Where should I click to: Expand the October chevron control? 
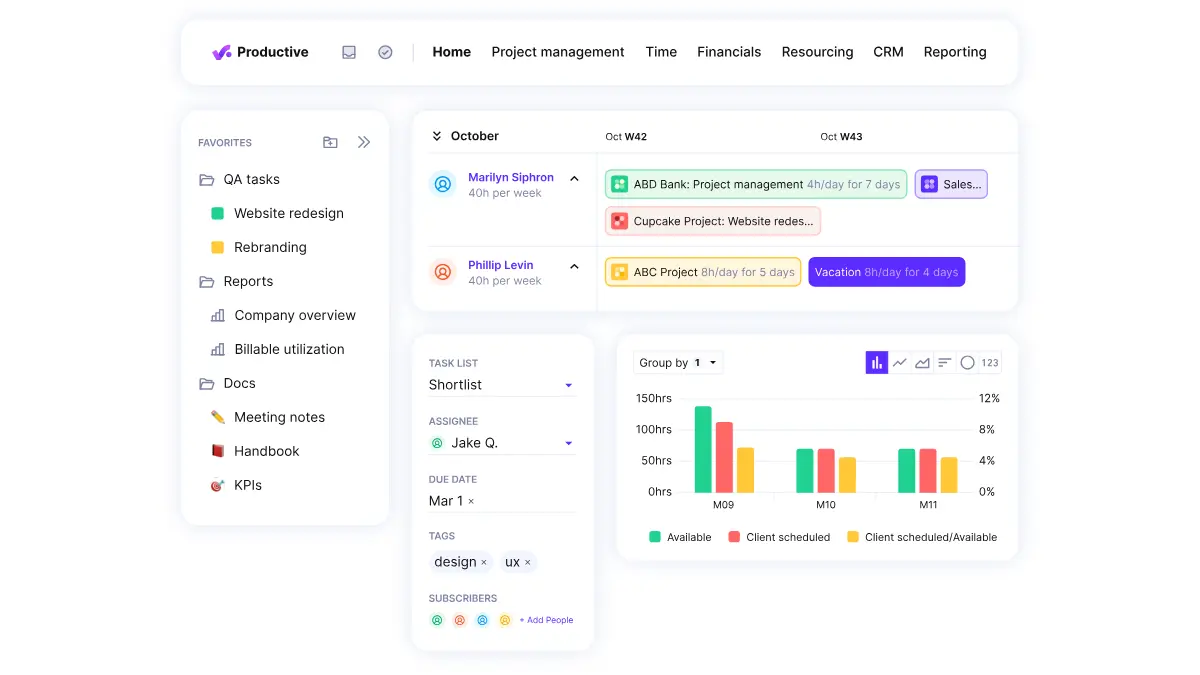pyautogui.click(x=437, y=135)
